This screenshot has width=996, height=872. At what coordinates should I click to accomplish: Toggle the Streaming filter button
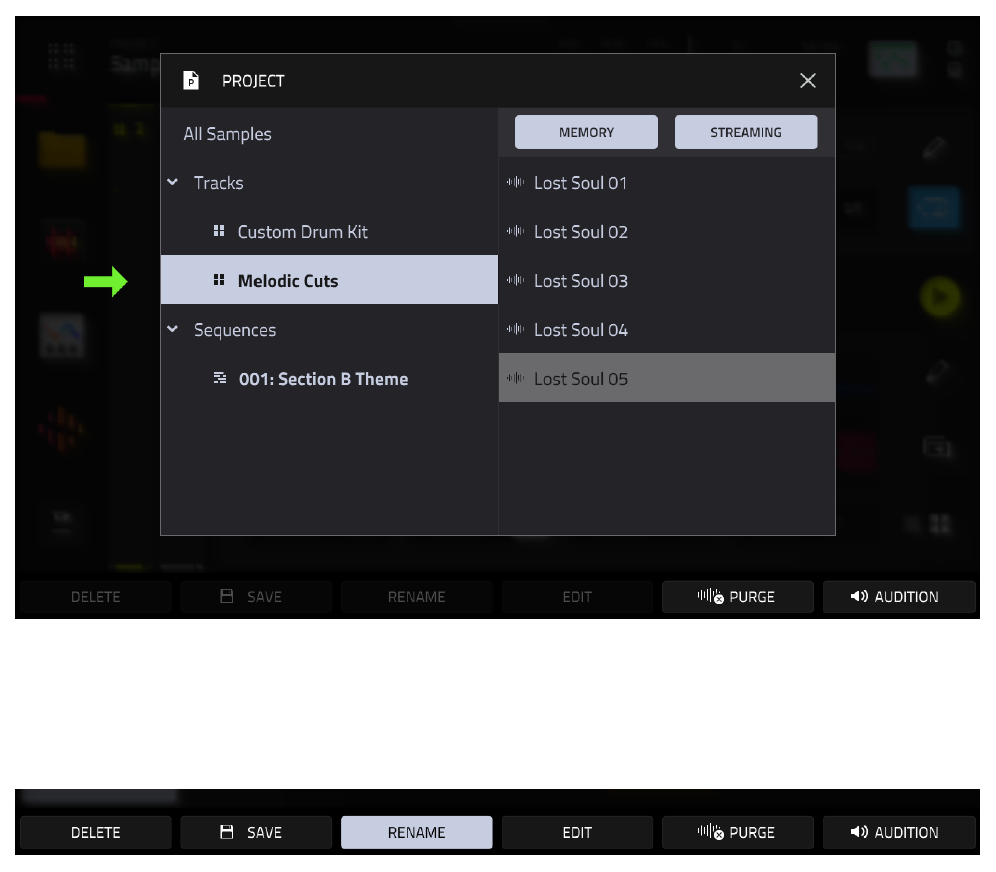click(x=746, y=132)
